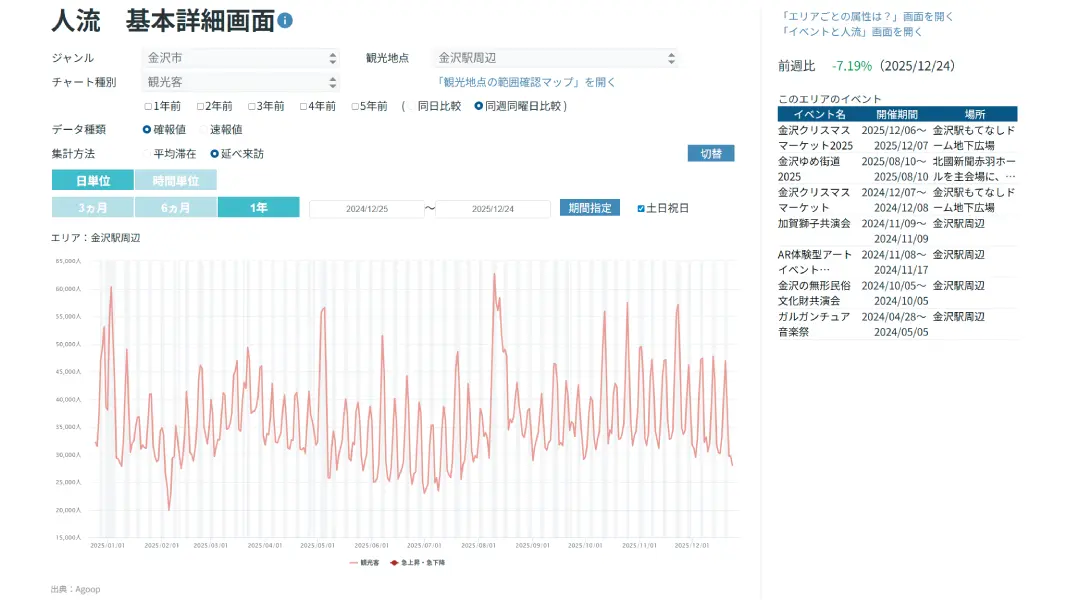Select the 3ヵ月 period tab
Image resolution: width=1068 pixels, height=600 pixels.
(x=93, y=208)
